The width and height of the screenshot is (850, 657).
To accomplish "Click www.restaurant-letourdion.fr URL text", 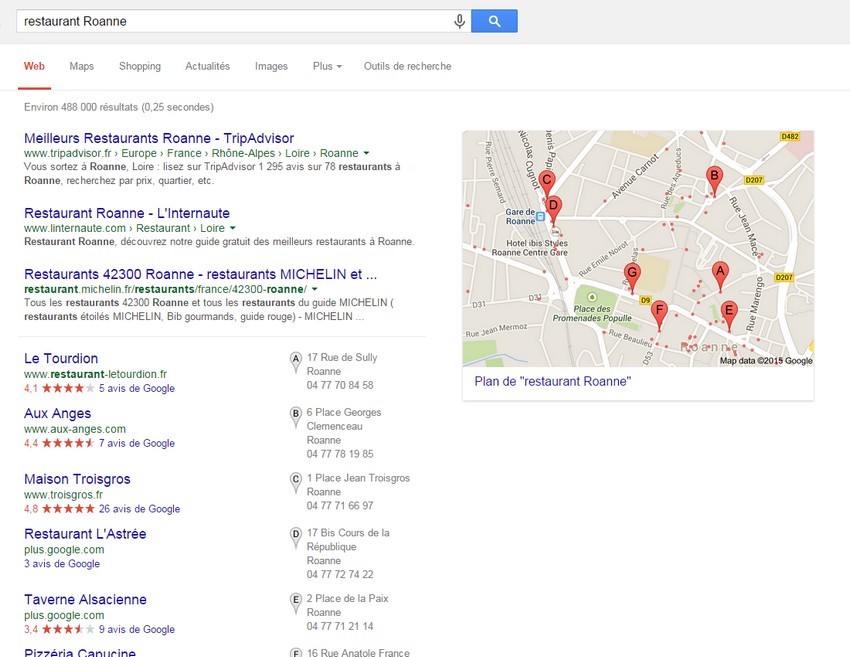I will [95, 374].
